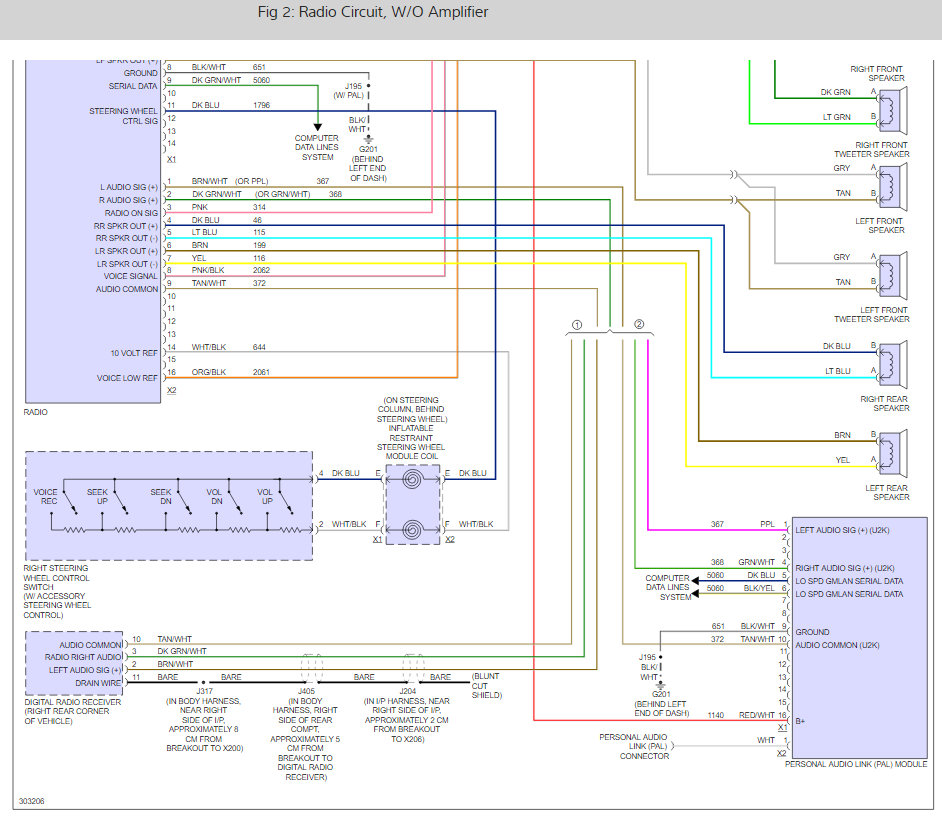The width and height of the screenshot is (942, 819).
Task: Click the left rear speaker symbol
Action: point(892,453)
